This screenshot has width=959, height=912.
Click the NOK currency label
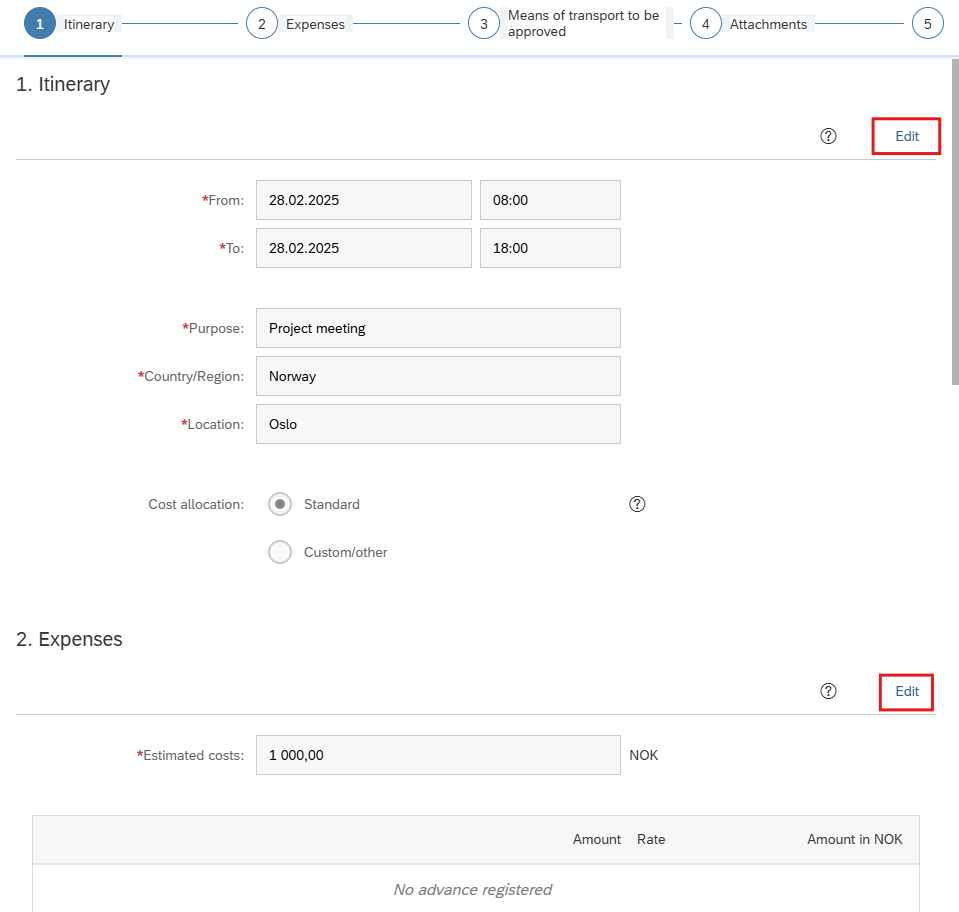[643, 755]
